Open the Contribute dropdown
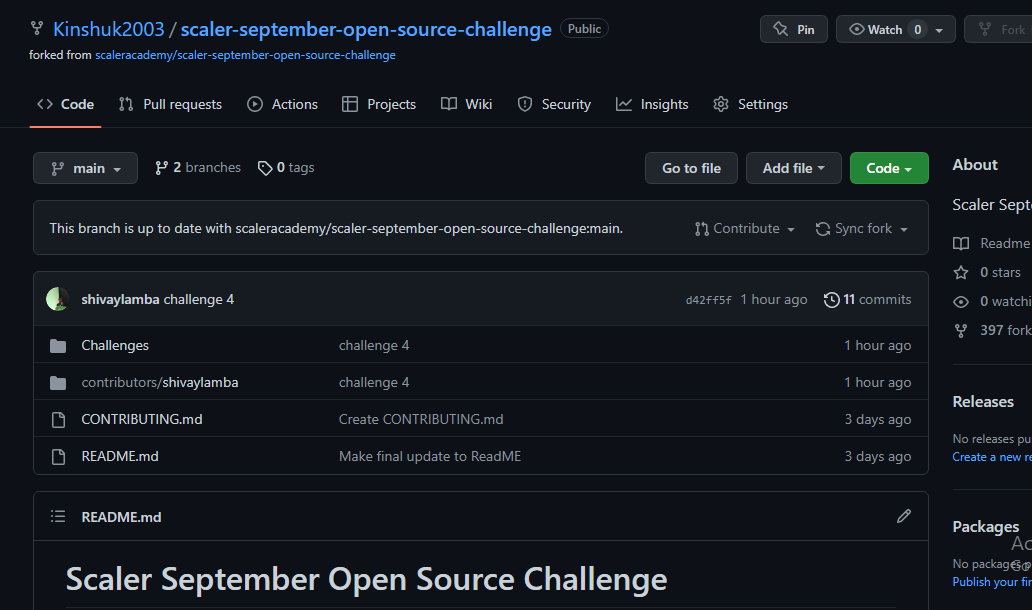1032x610 pixels. (744, 228)
